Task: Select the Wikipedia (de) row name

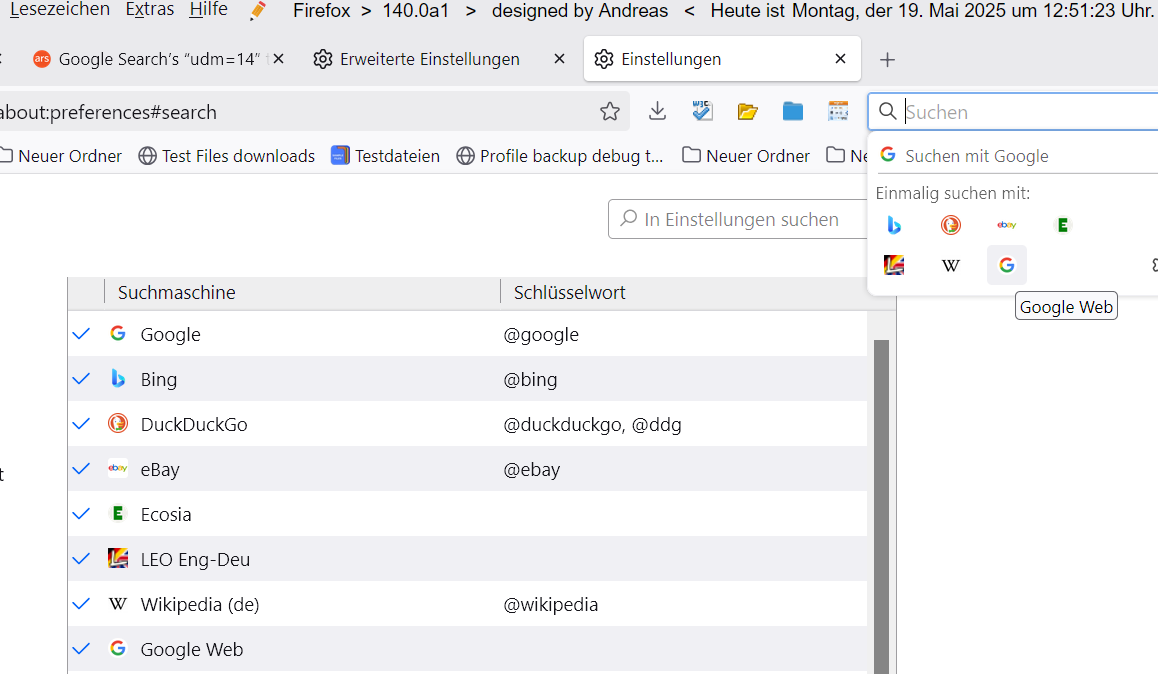Action: [199, 605]
